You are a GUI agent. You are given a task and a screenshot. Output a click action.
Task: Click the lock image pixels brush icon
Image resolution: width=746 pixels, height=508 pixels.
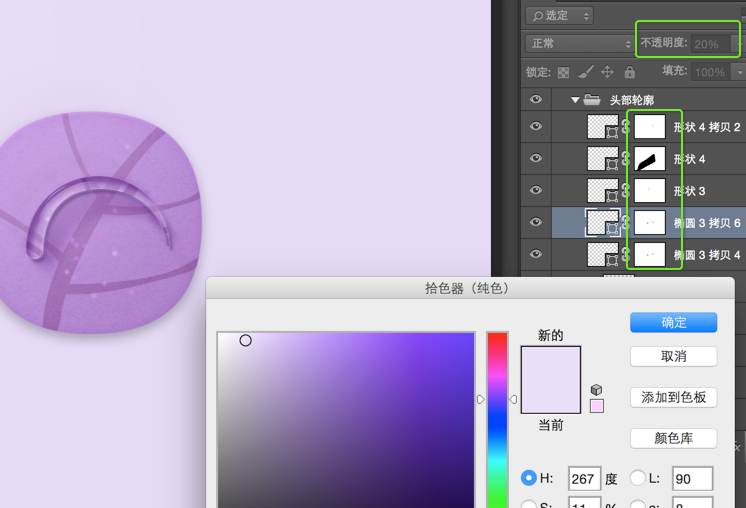tap(586, 72)
